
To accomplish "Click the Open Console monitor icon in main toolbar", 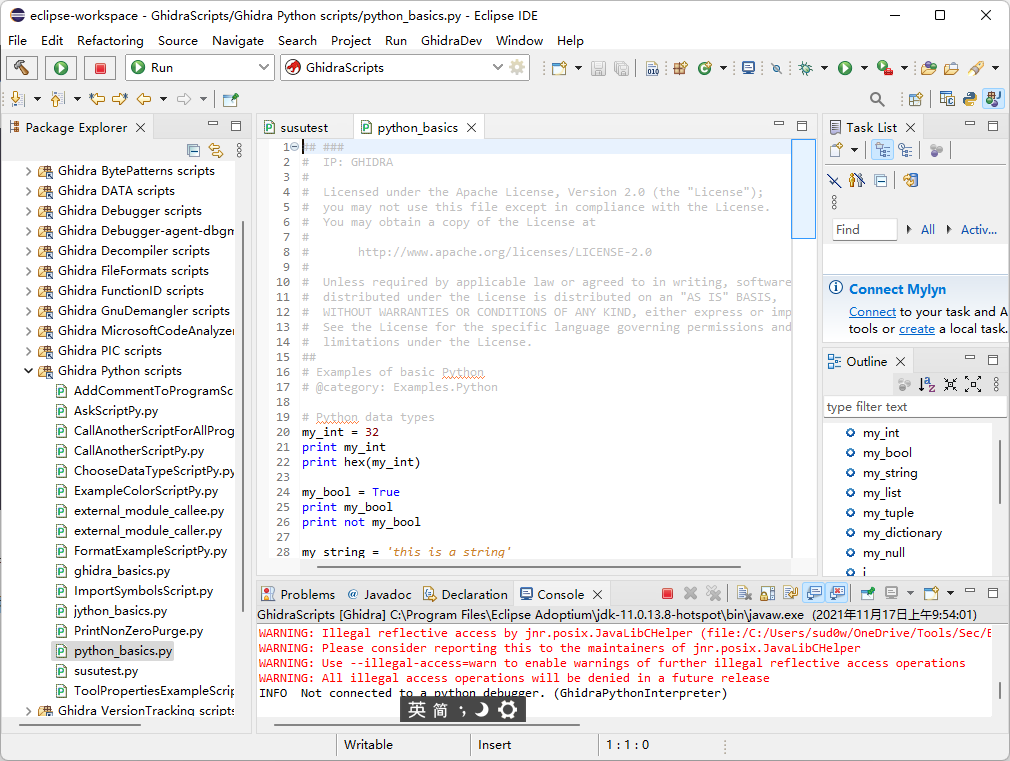I will pyautogui.click(x=748, y=68).
